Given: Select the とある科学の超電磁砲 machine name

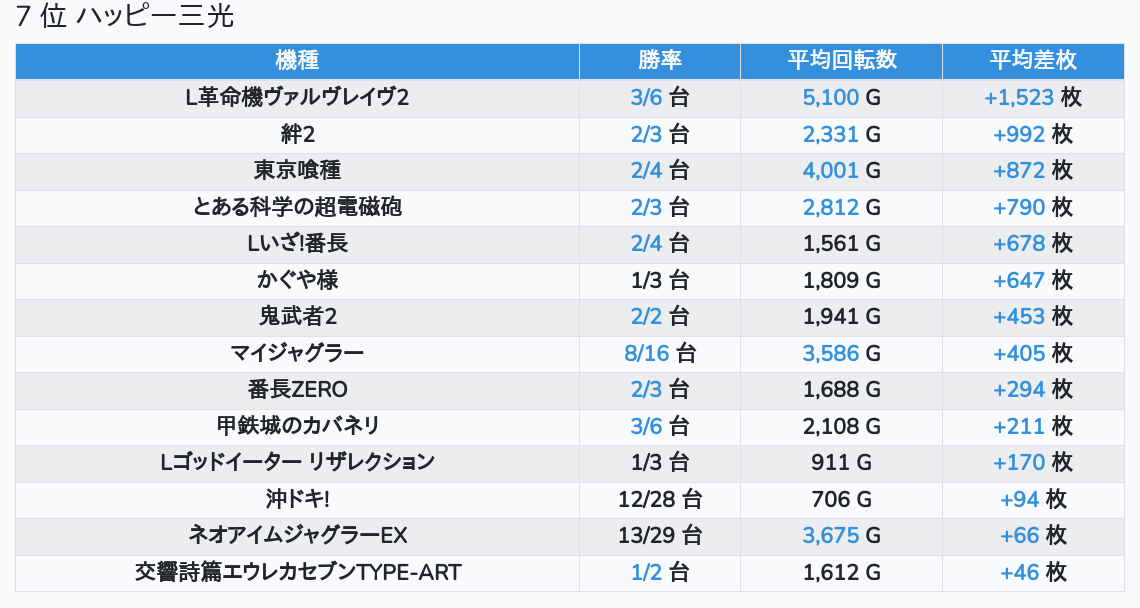Looking at the screenshot, I should pyautogui.click(x=298, y=207).
